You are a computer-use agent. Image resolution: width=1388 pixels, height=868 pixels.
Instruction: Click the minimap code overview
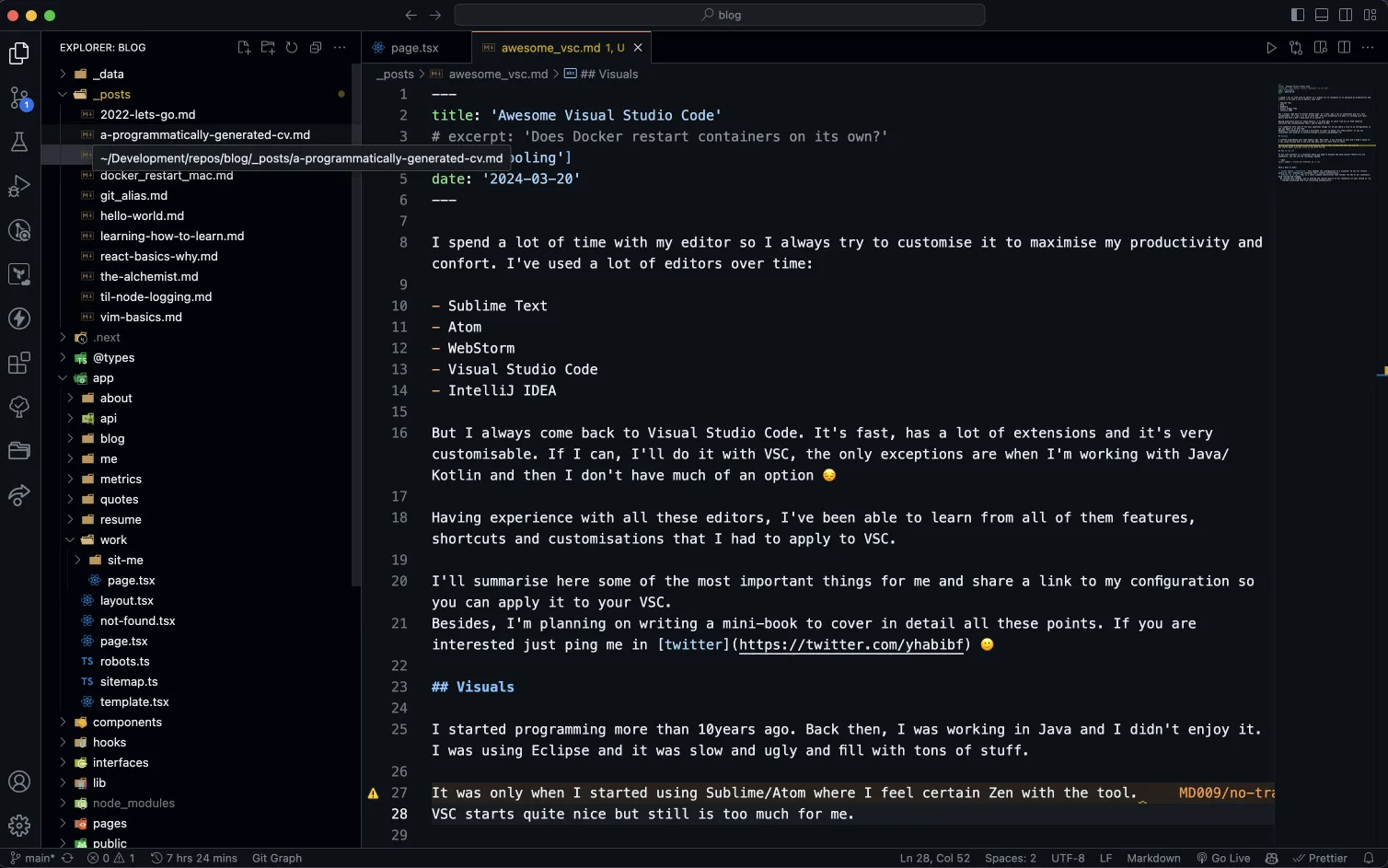(1325, 133)
